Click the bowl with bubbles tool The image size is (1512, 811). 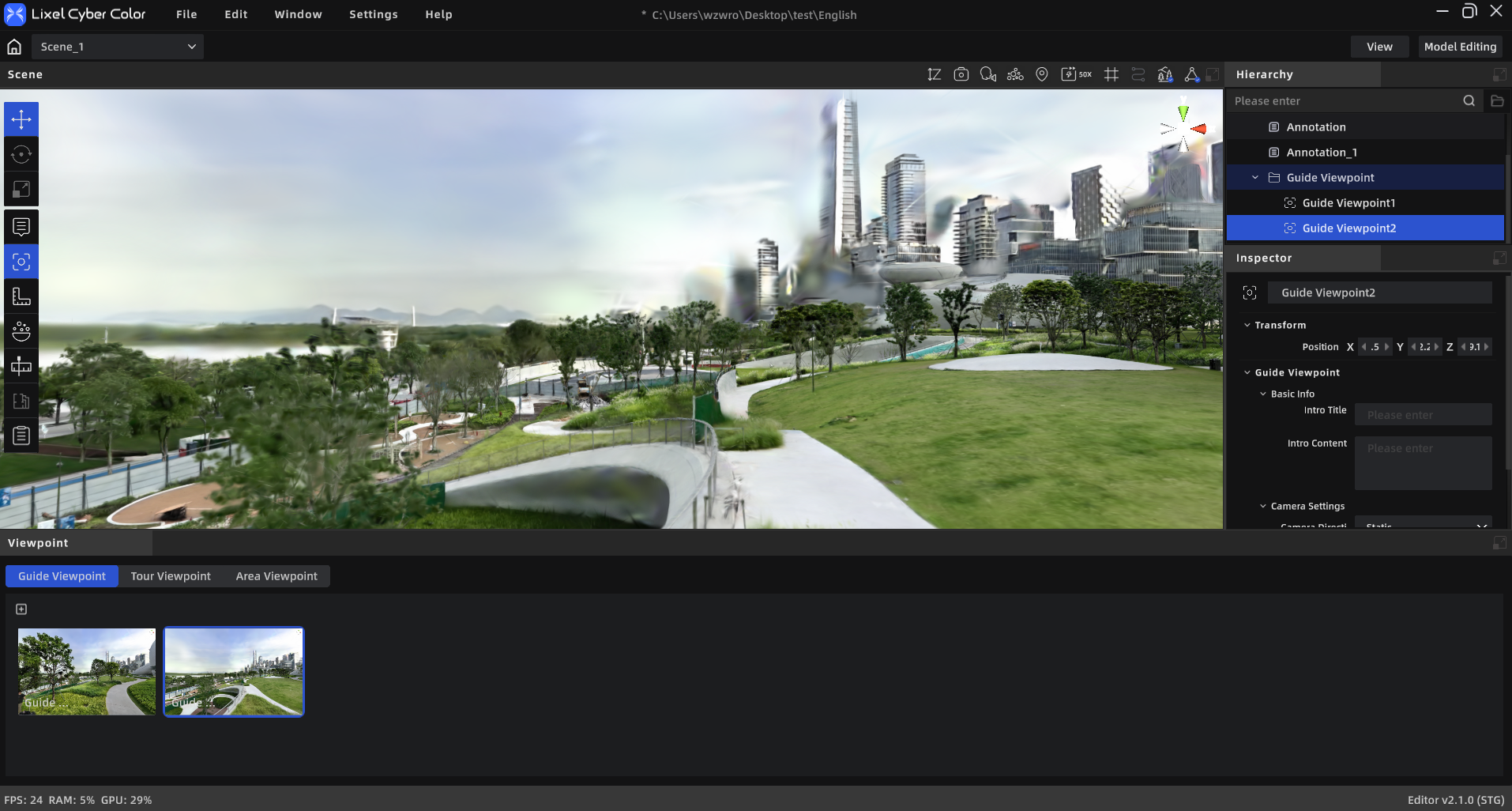tap(21, 331)
